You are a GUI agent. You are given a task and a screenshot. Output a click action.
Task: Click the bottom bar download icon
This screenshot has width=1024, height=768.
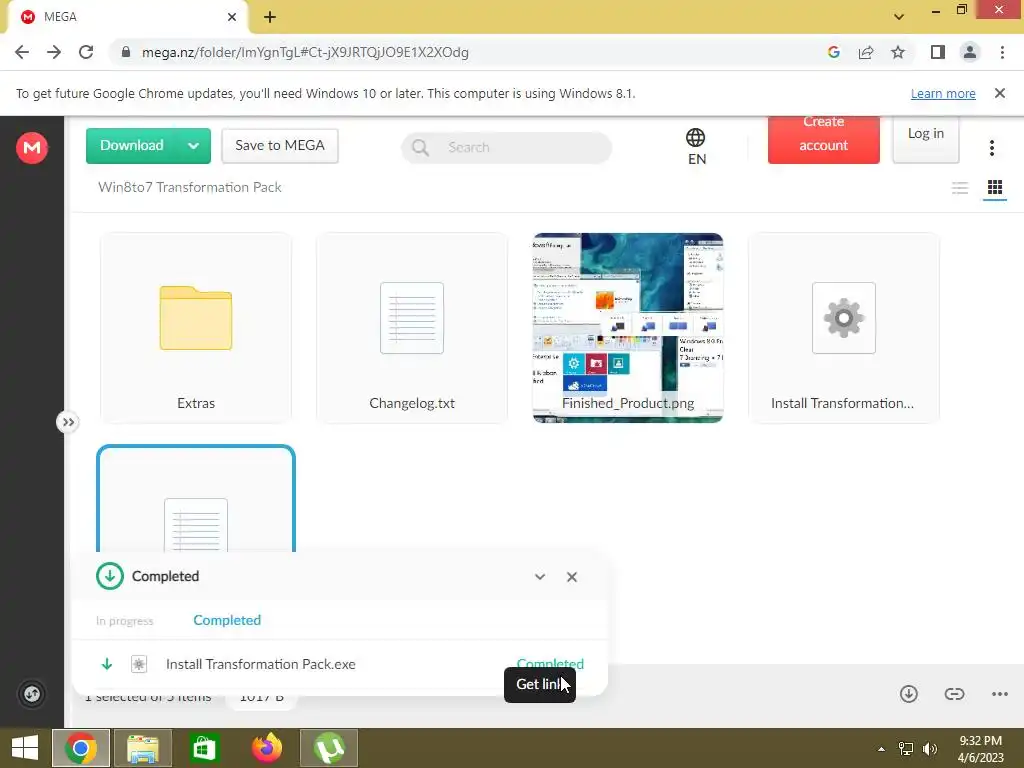click(908, 694)
